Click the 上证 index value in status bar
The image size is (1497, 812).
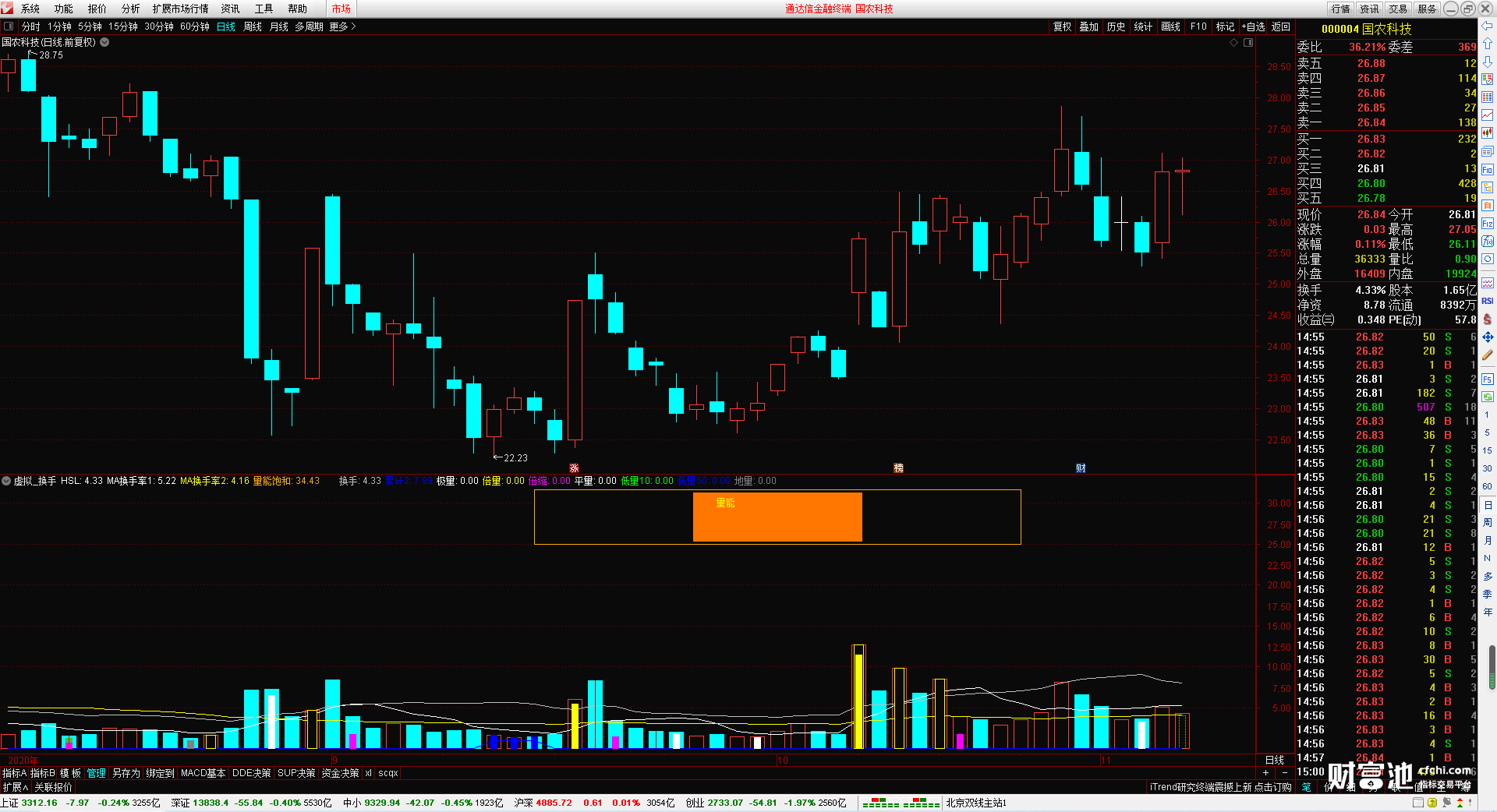point(39,803)
